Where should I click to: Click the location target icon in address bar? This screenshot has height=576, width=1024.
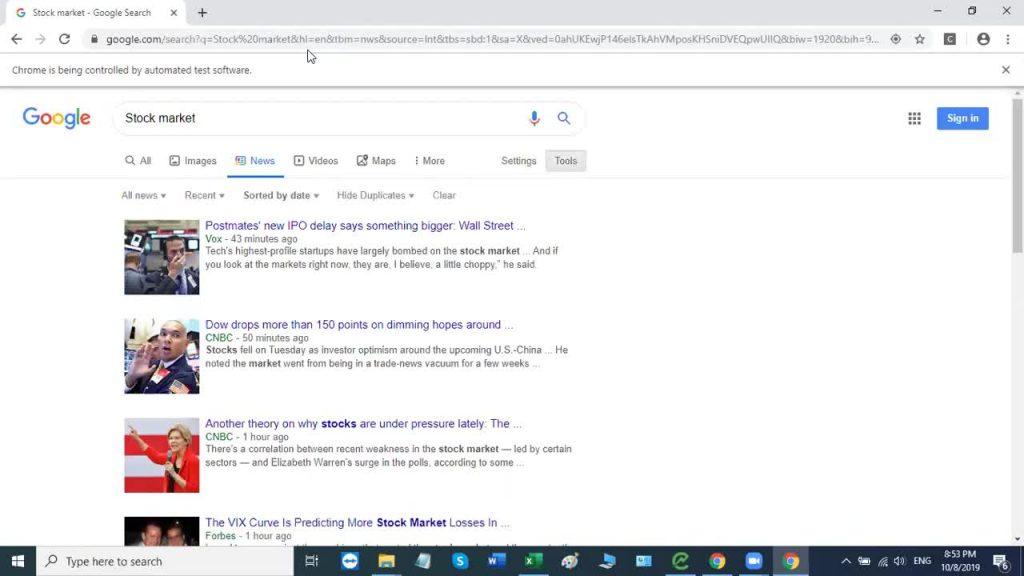pyautogui.click(x=895, y=39)
